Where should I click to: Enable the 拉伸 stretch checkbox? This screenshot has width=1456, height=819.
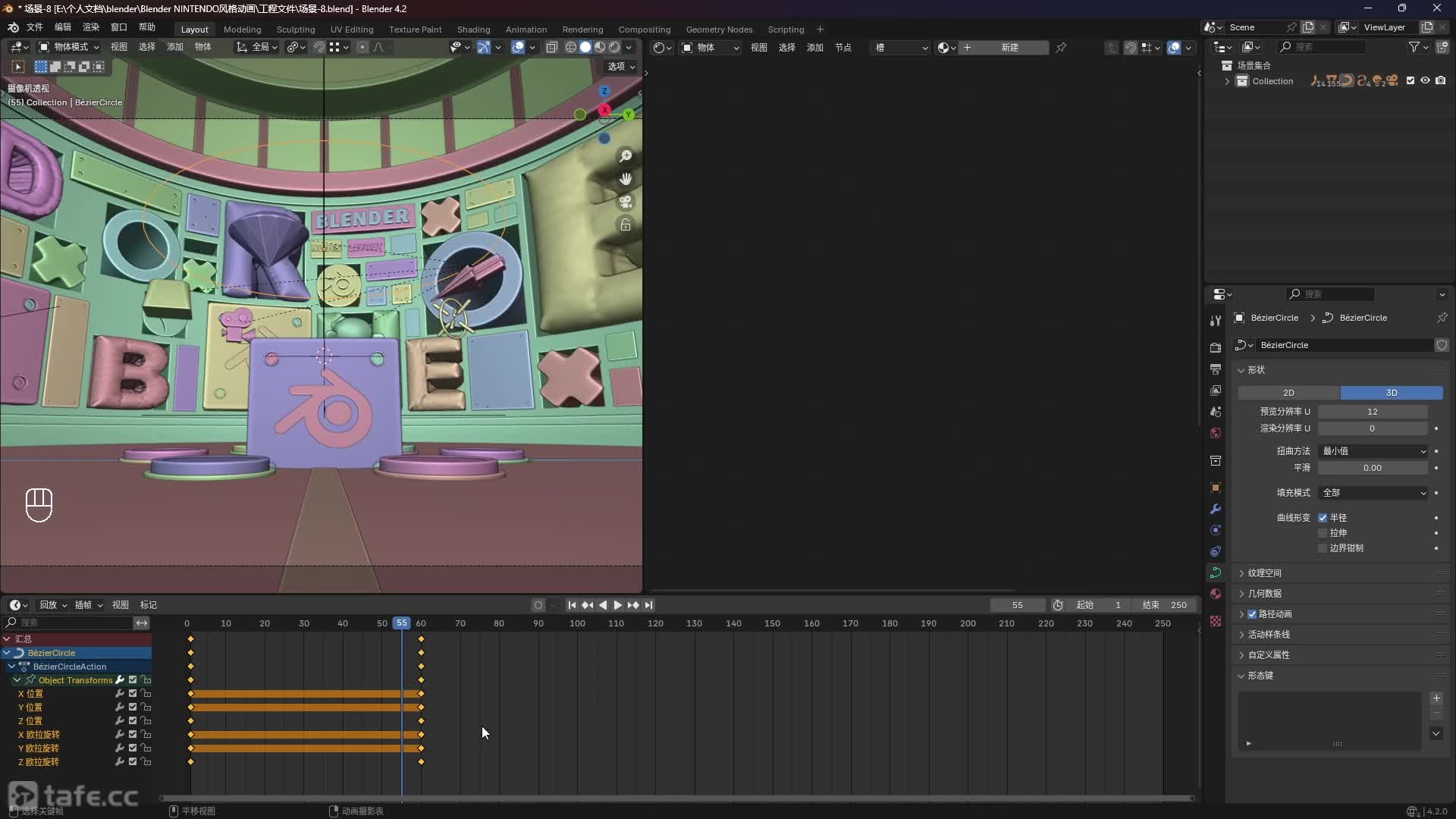[x=1323, y=533]
